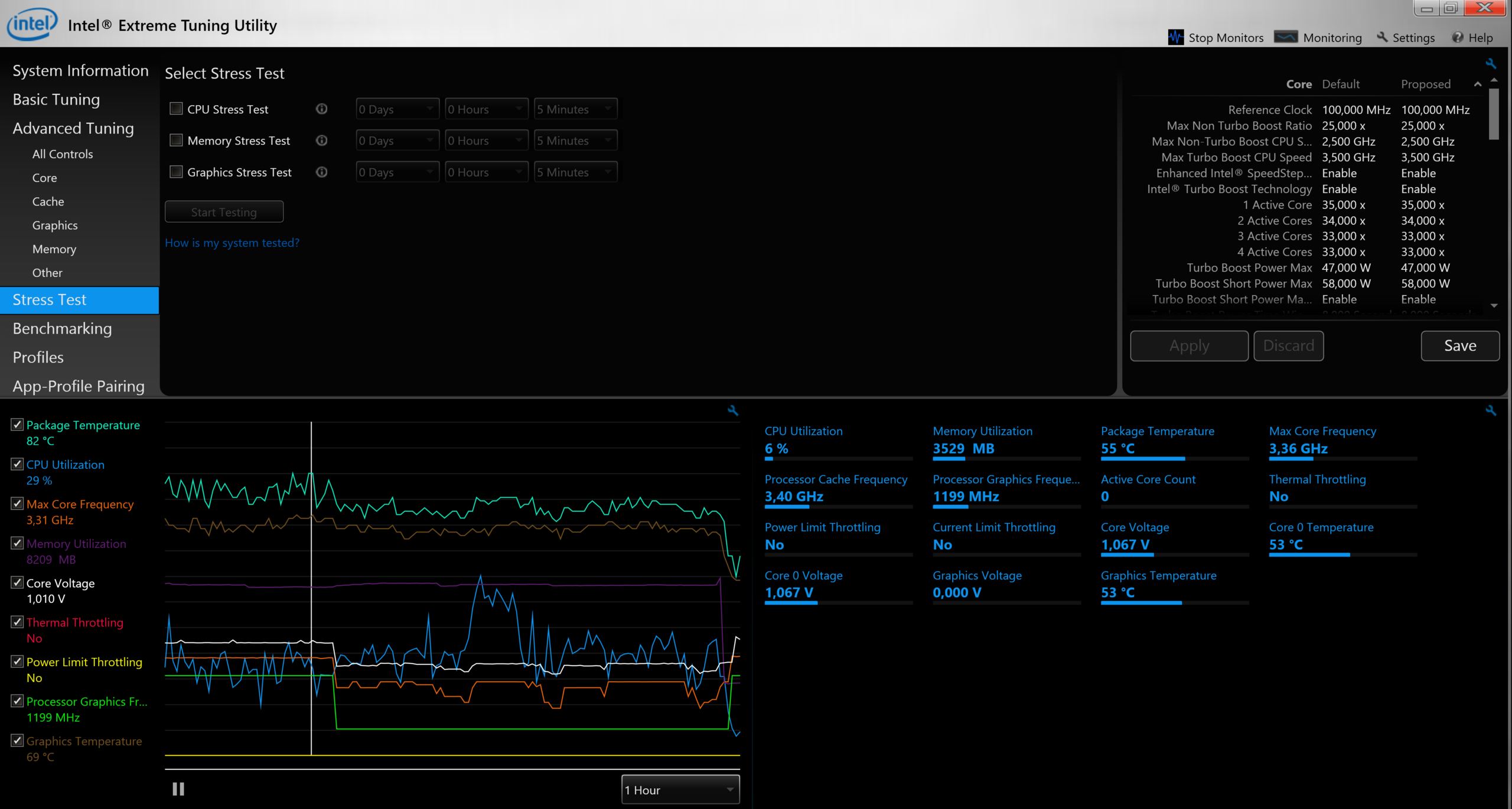Open CPU Stress Test Hours dropdown

(x=486, y=109)
